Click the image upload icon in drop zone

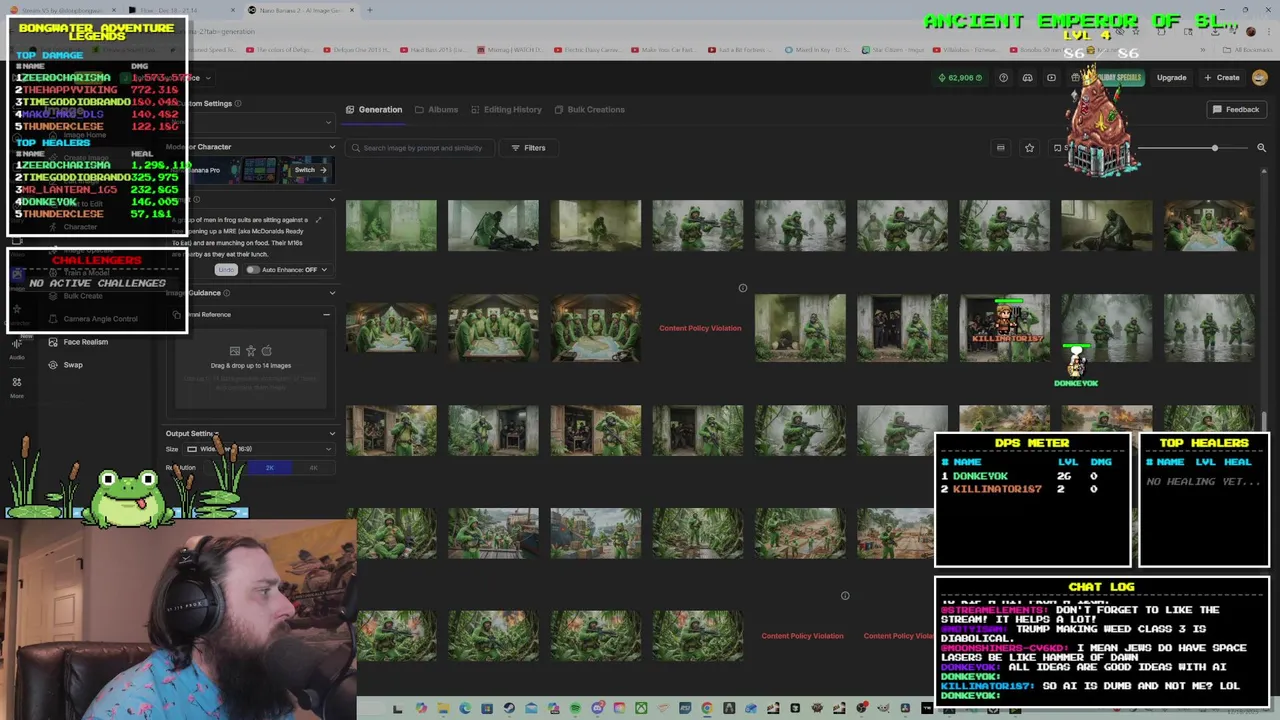[235, 351]
